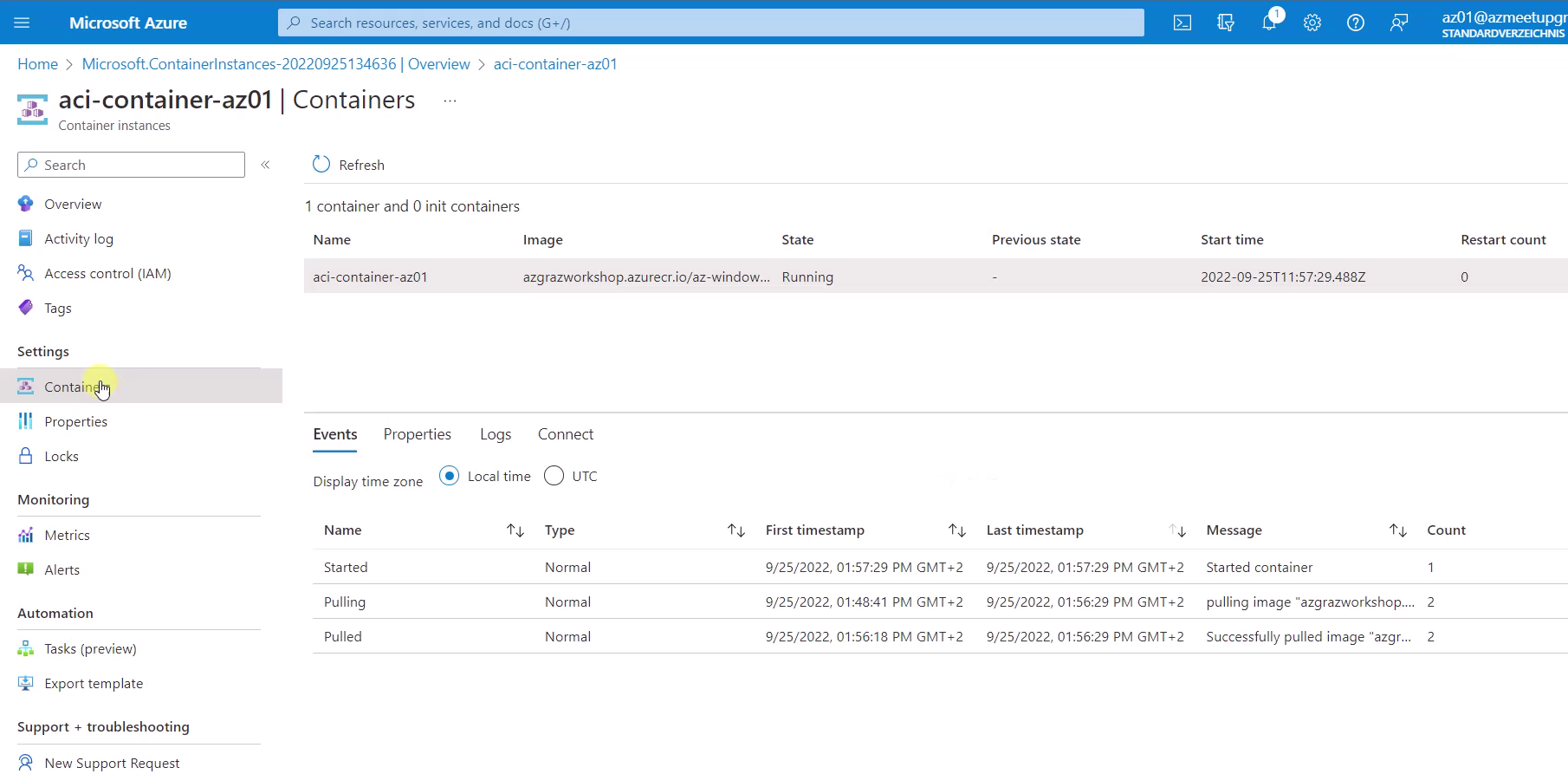The image size is (1568, 774).
Task: Switch to the Connect tab
Action: (x=566, y=434)
